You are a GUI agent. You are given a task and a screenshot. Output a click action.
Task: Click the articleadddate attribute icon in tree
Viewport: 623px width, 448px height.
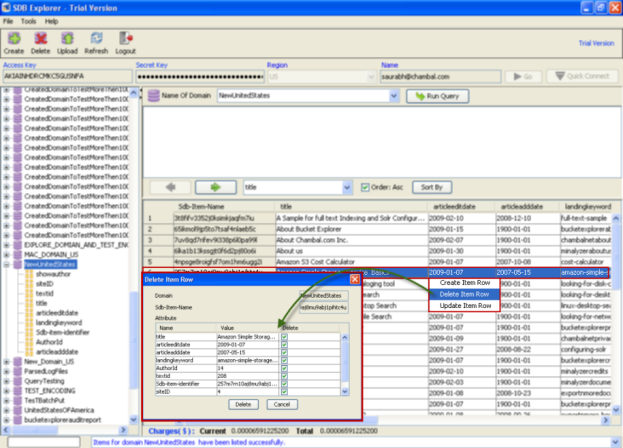(x=29, y=352)
